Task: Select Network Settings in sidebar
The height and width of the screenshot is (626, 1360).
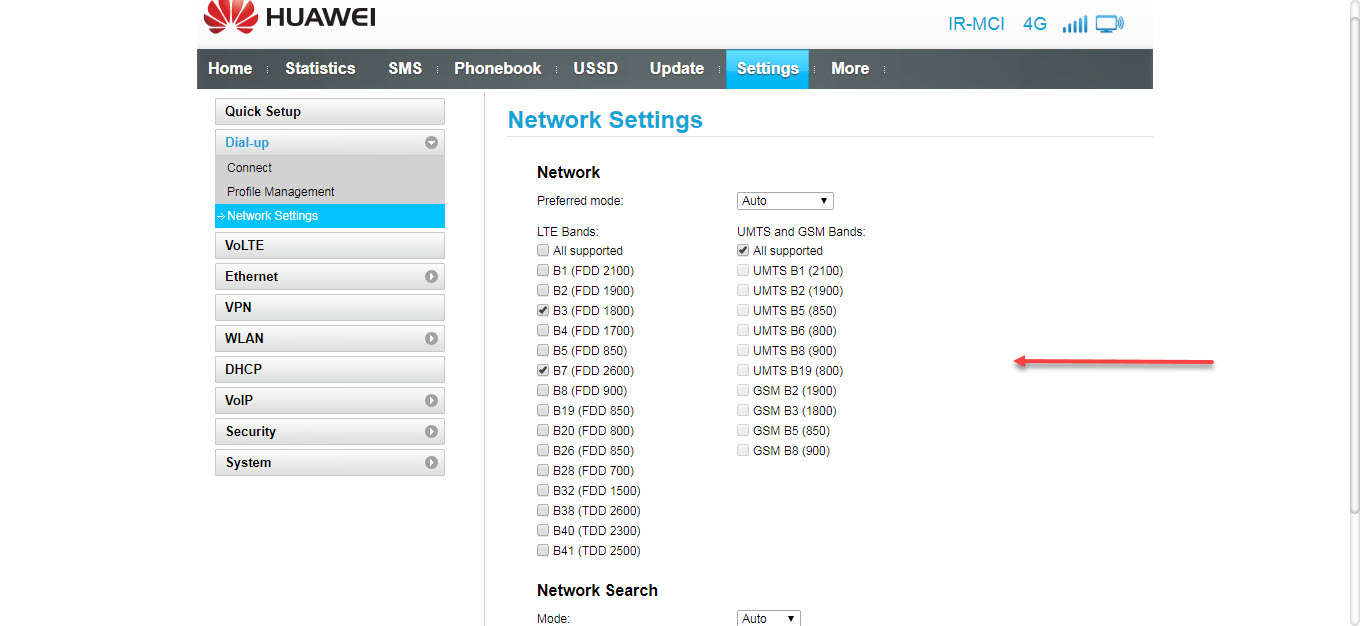Action: point(330,216)
